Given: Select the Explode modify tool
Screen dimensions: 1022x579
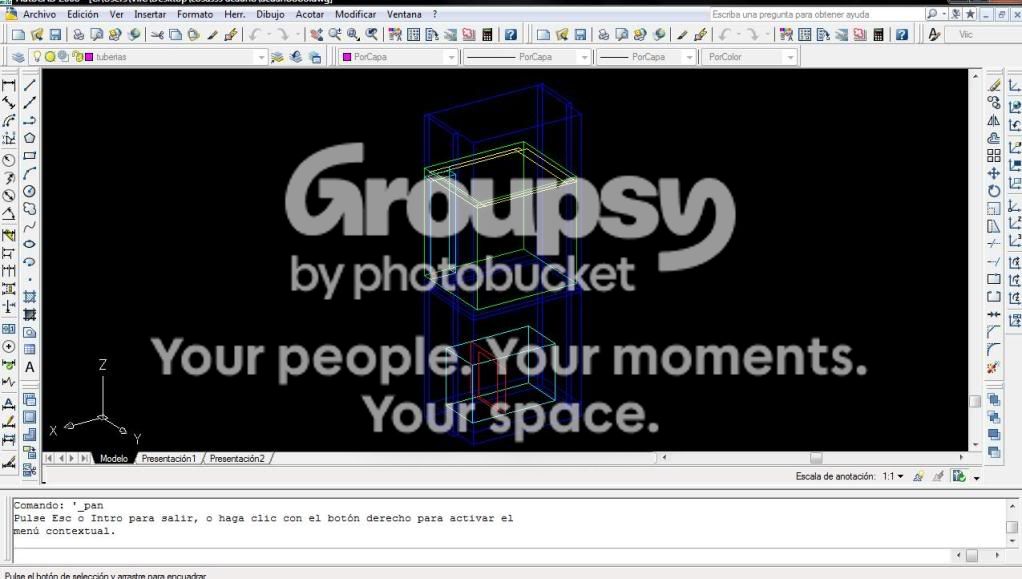Looking at the screenshot, I should [x=993, y=368].
